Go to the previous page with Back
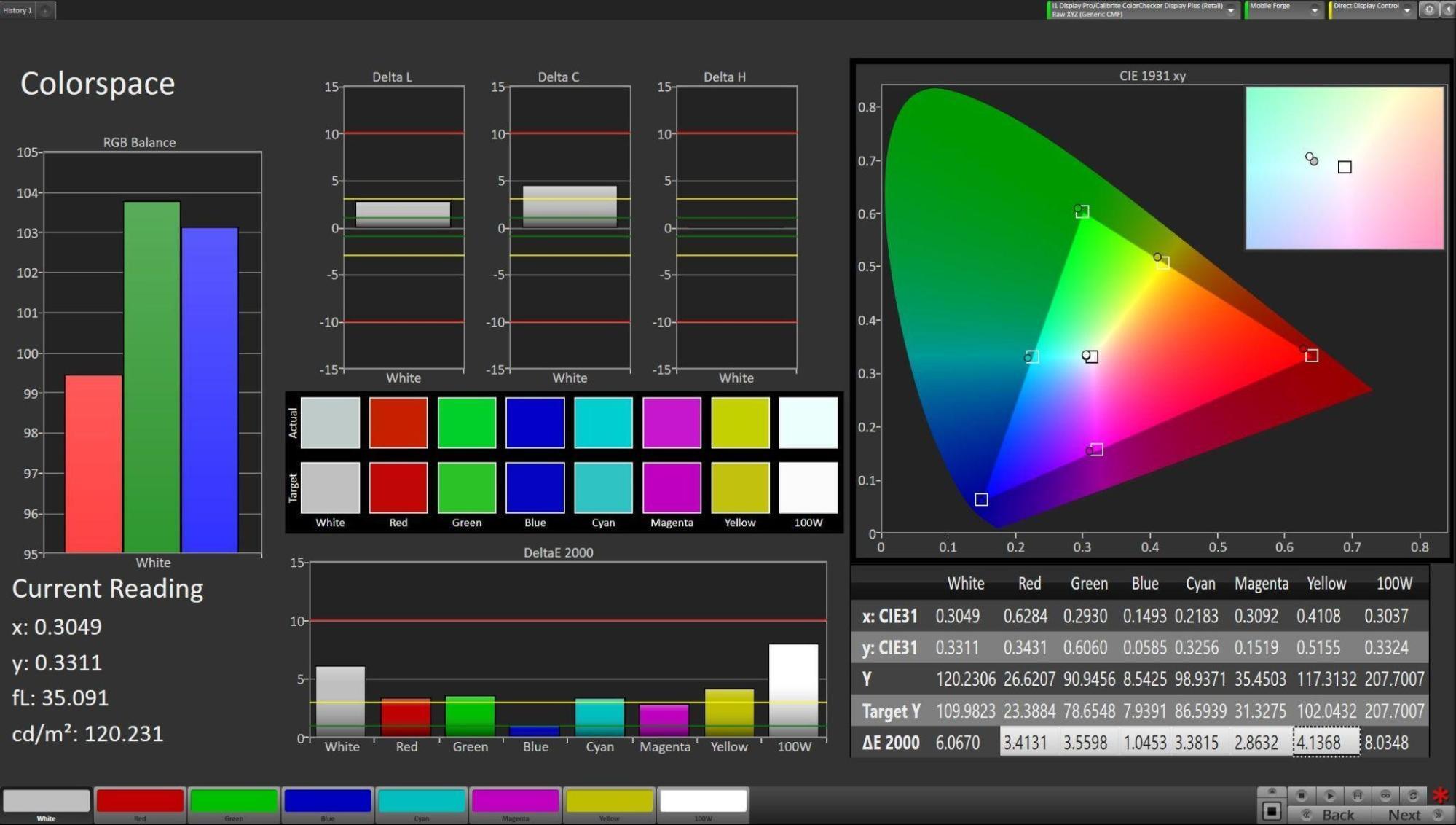1456x825 pixels. click(x=1330, y=815)
